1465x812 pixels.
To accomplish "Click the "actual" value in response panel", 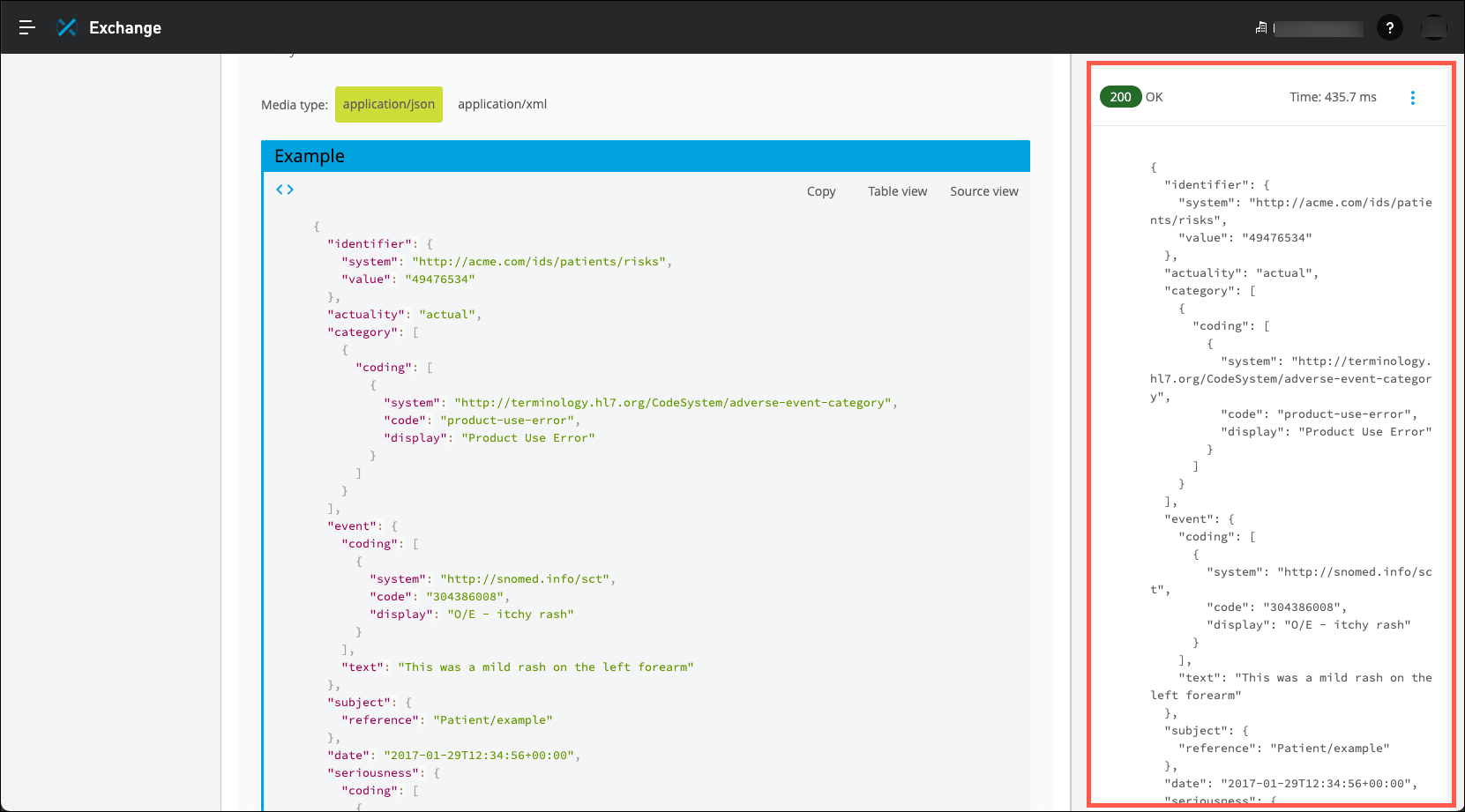I will [x=1284, y=273].
